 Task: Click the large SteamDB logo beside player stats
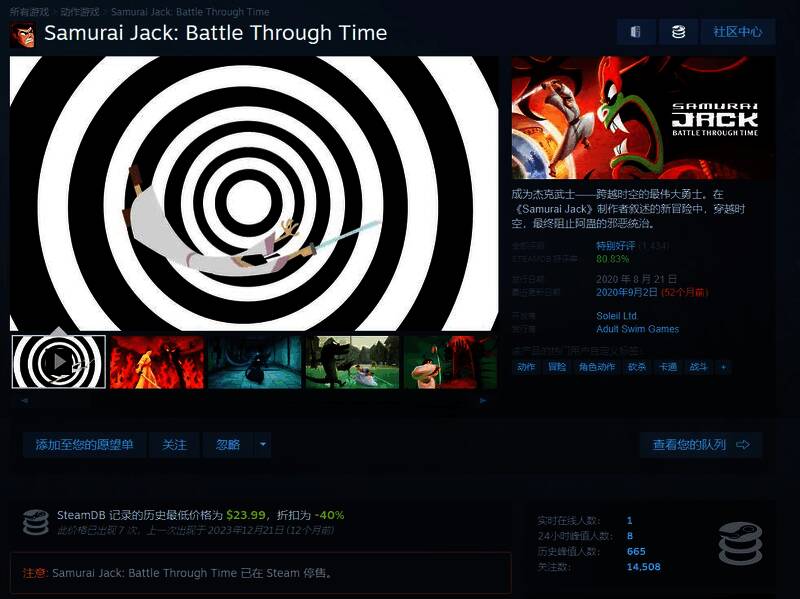tap(740, 543)
